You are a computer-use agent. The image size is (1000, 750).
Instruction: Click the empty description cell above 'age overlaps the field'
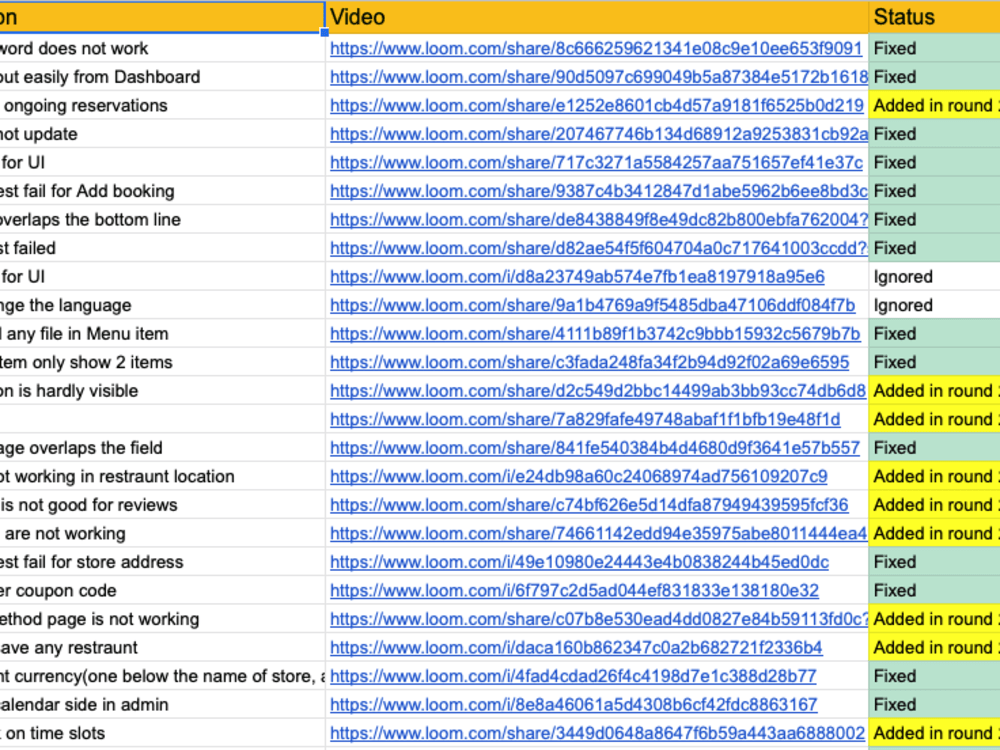click(160, 419)
